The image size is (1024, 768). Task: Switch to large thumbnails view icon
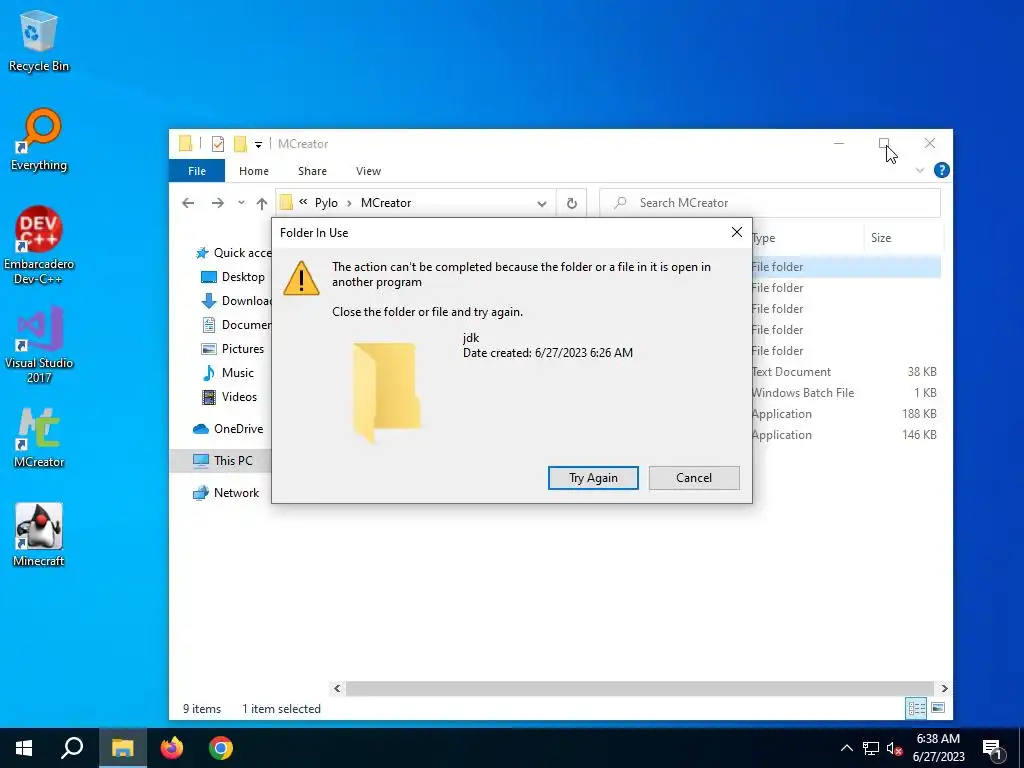pyautogui.click(x=938, y=707)
